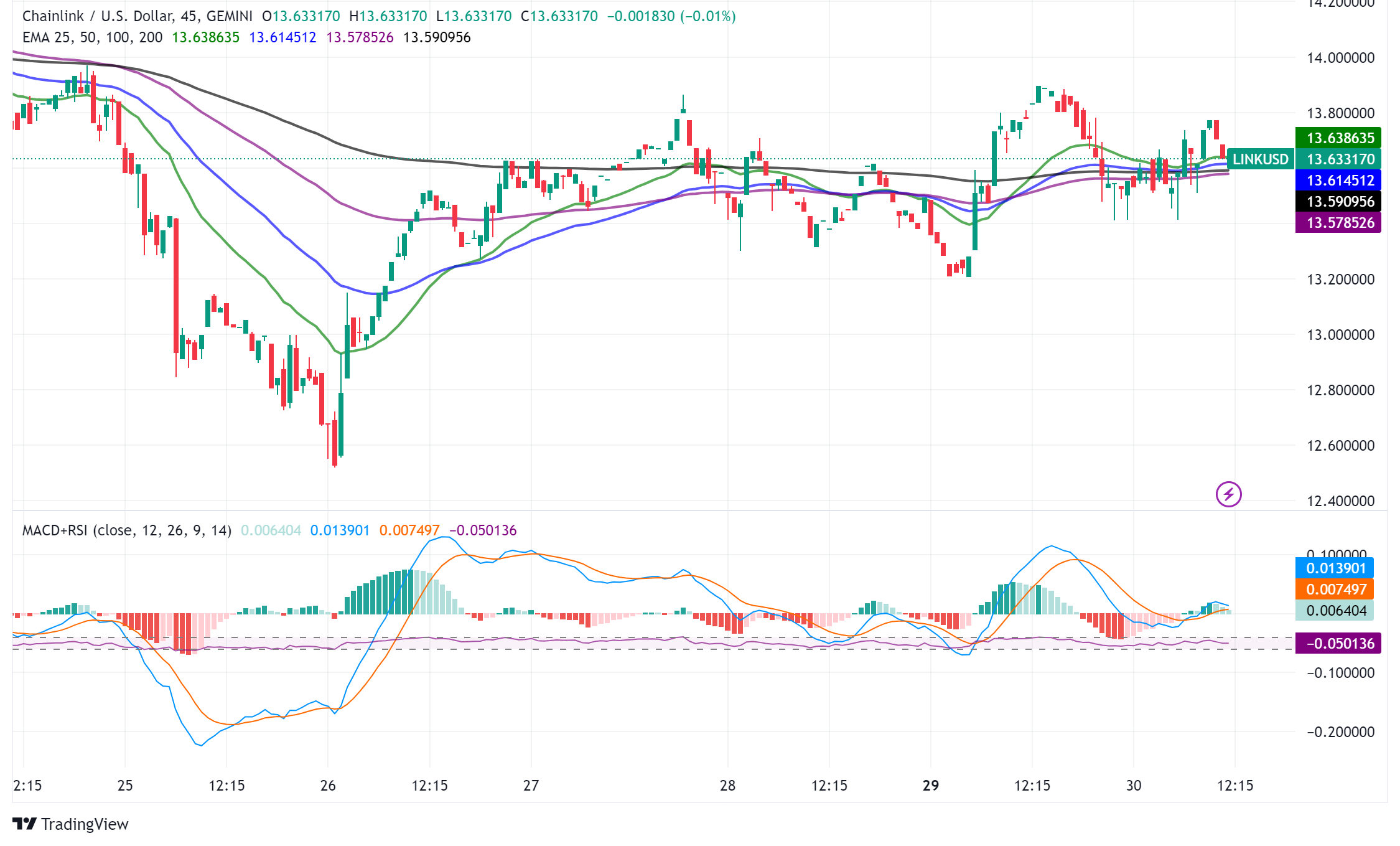Click the green 13.638635 price axis label
Viewport: 1400px width, 846px height.
coord(1338,138)
